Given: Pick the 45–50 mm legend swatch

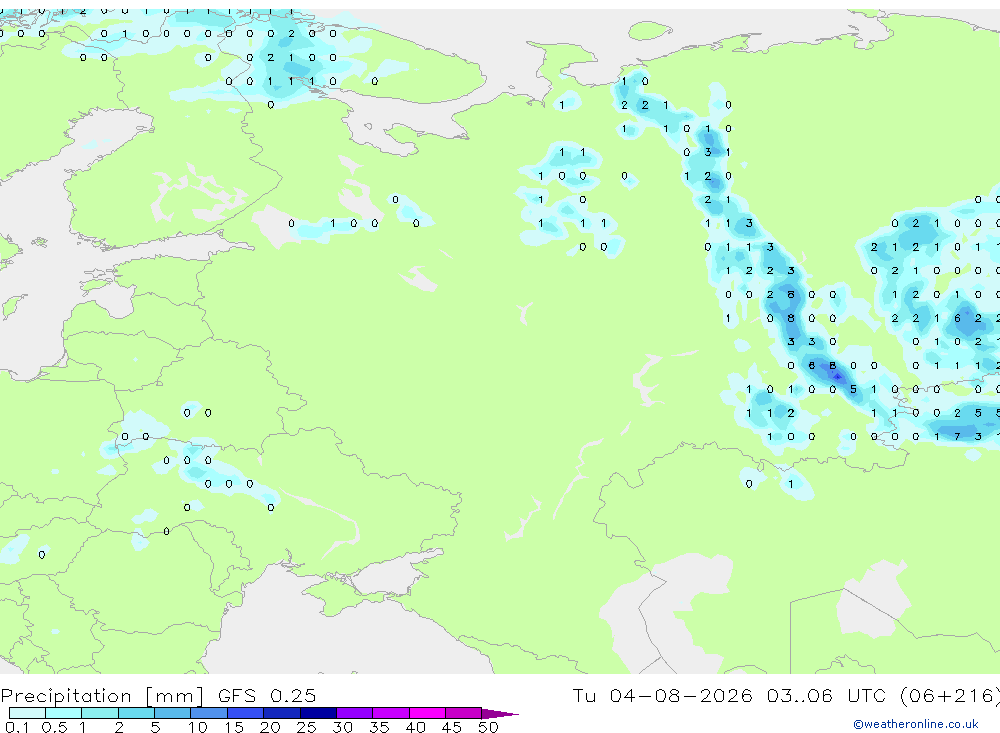Looking at the screenshot, I should pos(463,713).
